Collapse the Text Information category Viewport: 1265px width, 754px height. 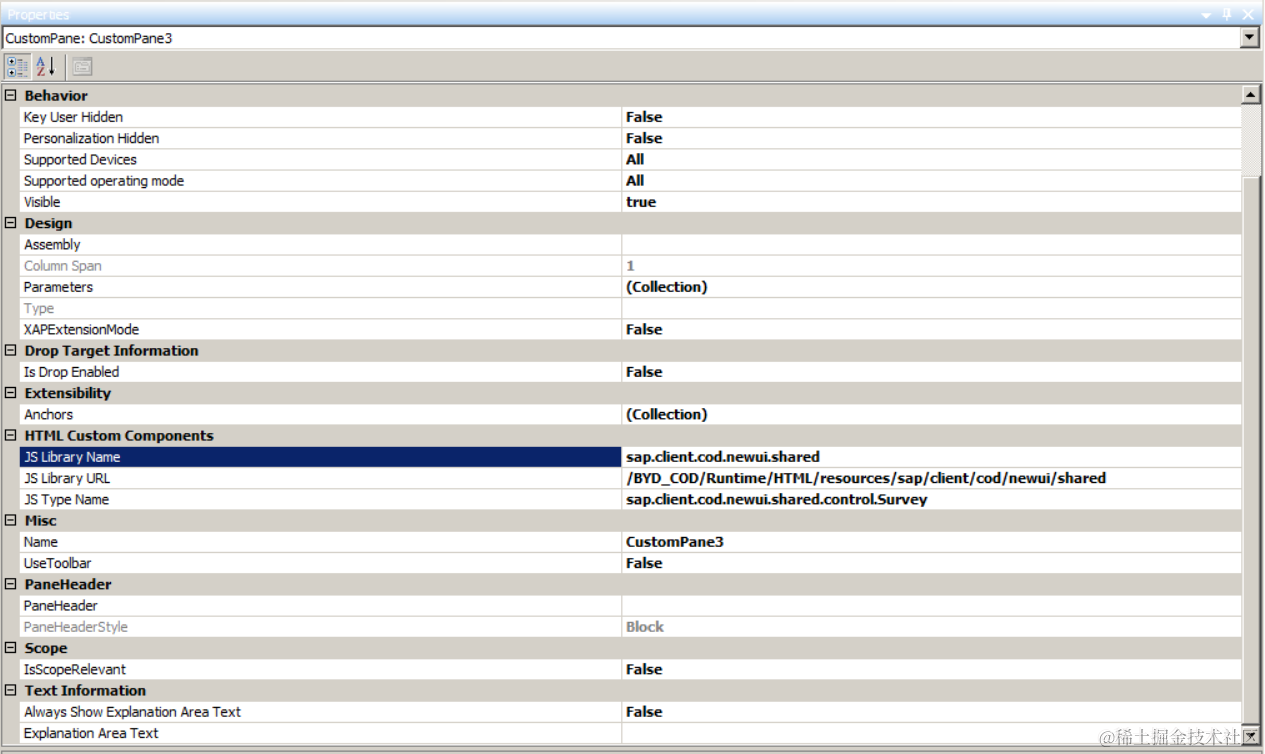click(12, 691)
